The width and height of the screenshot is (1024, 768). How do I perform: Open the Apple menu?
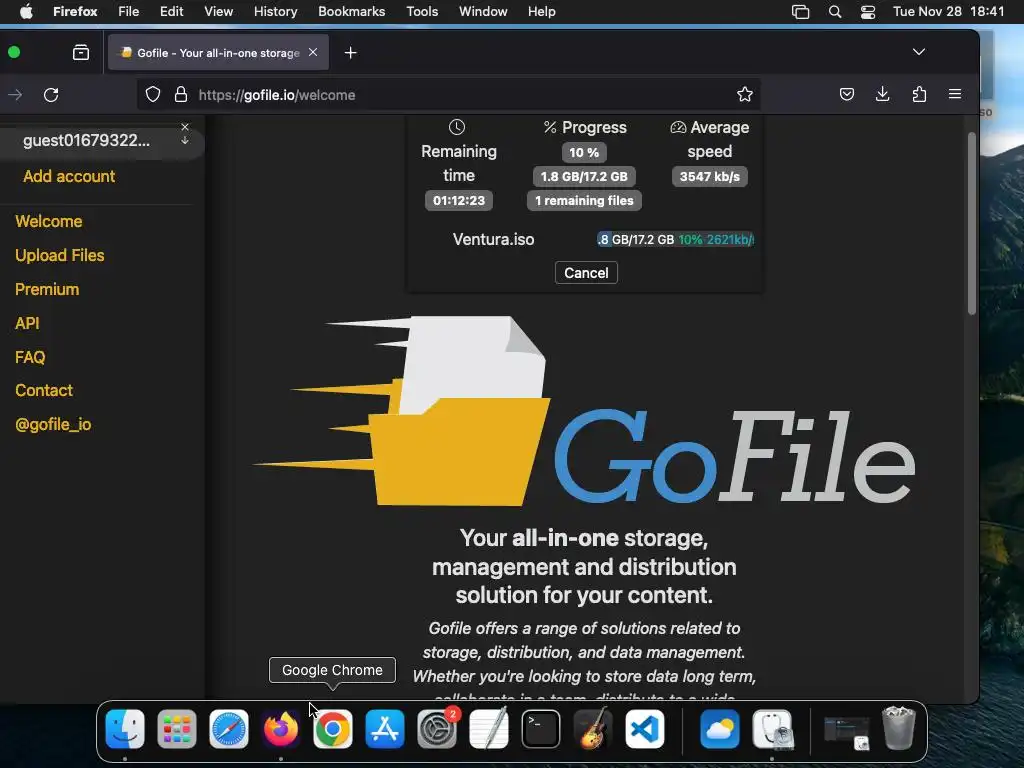click(x=26, y=12)
